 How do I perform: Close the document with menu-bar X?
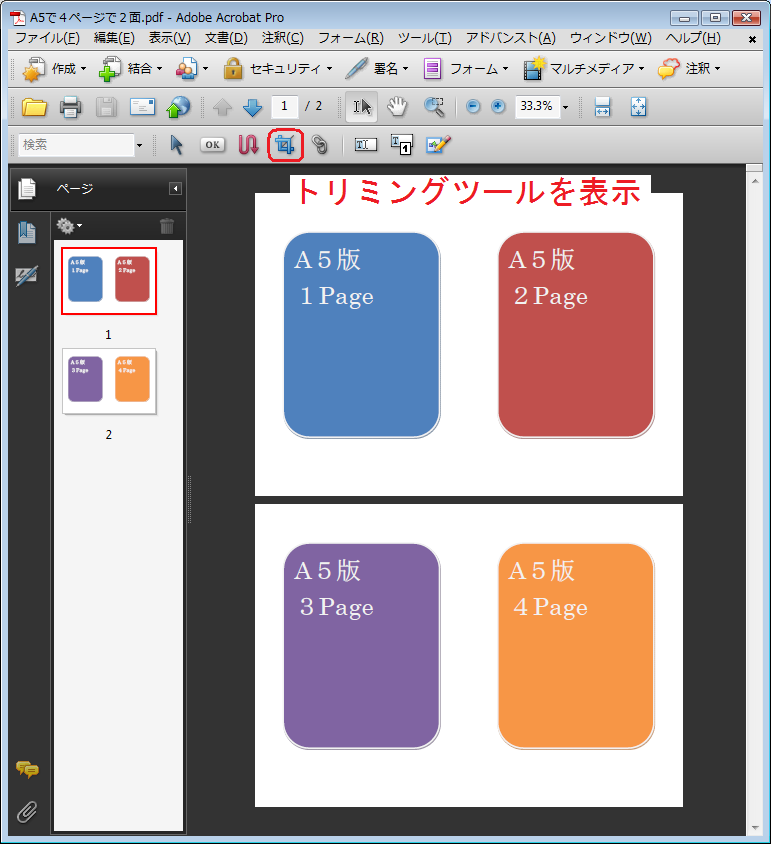pyautogui.click(x=752, y=39)
